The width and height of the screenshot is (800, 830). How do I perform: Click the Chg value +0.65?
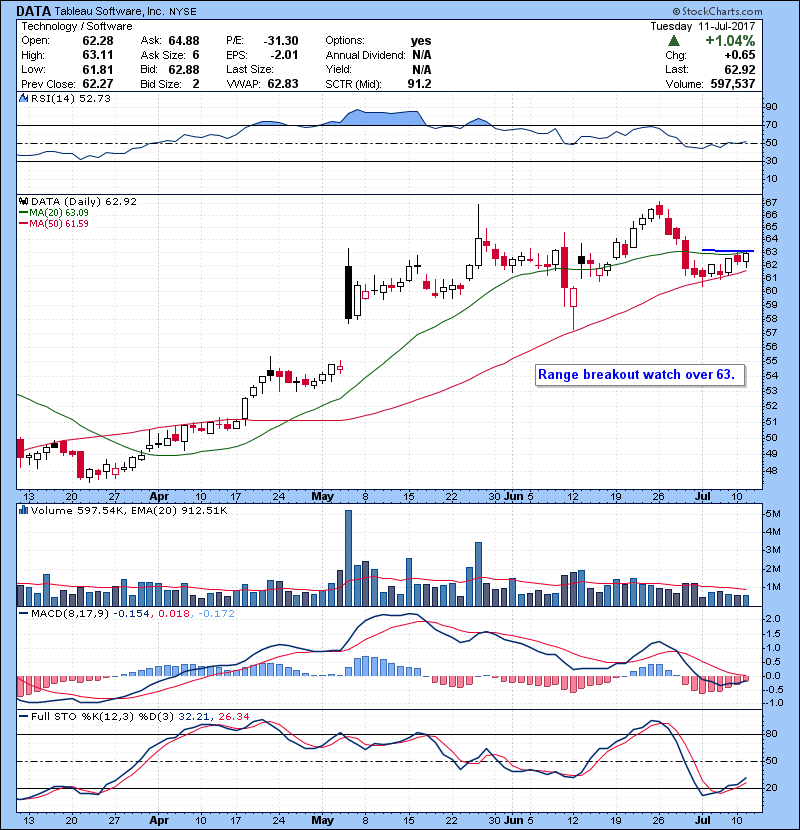coord(740,55)
